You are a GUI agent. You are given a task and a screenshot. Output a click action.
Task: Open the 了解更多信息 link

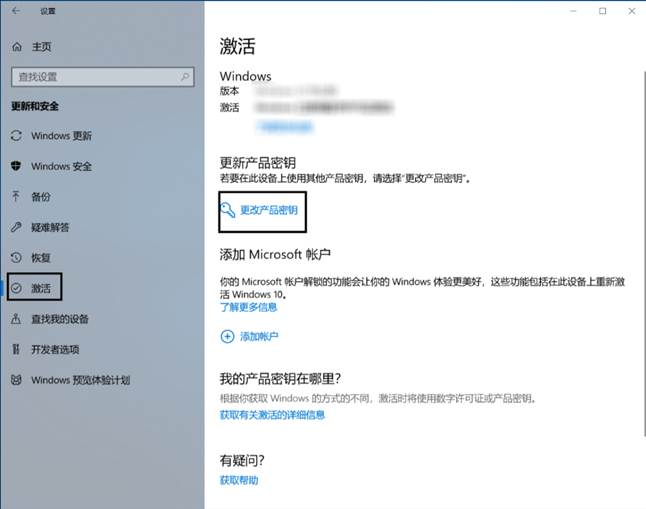[x=249, y=308]
